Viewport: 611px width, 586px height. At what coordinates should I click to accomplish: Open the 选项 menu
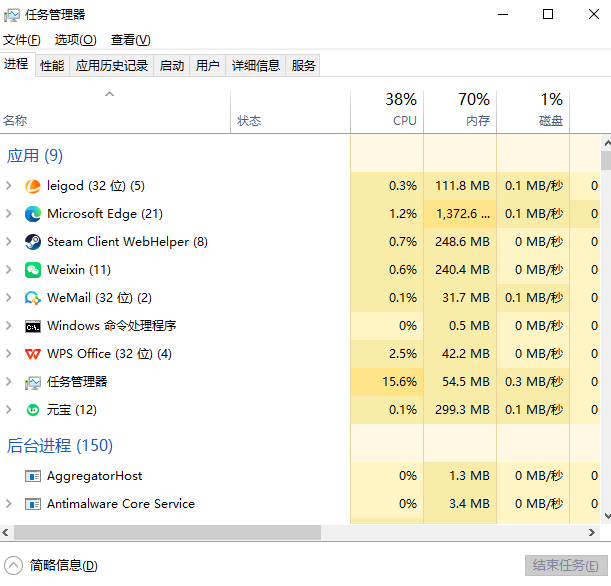[75, 40]
